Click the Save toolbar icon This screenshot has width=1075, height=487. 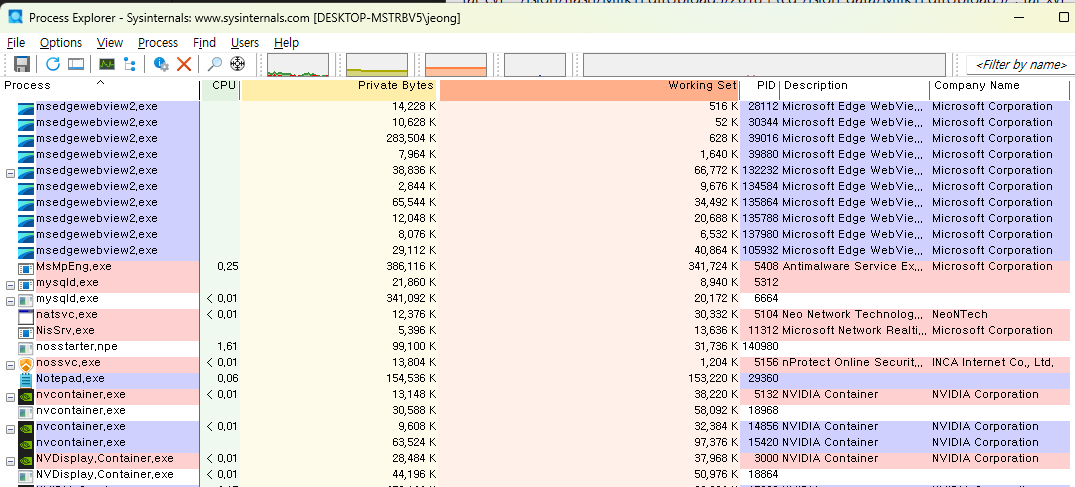tap(22, 64)
